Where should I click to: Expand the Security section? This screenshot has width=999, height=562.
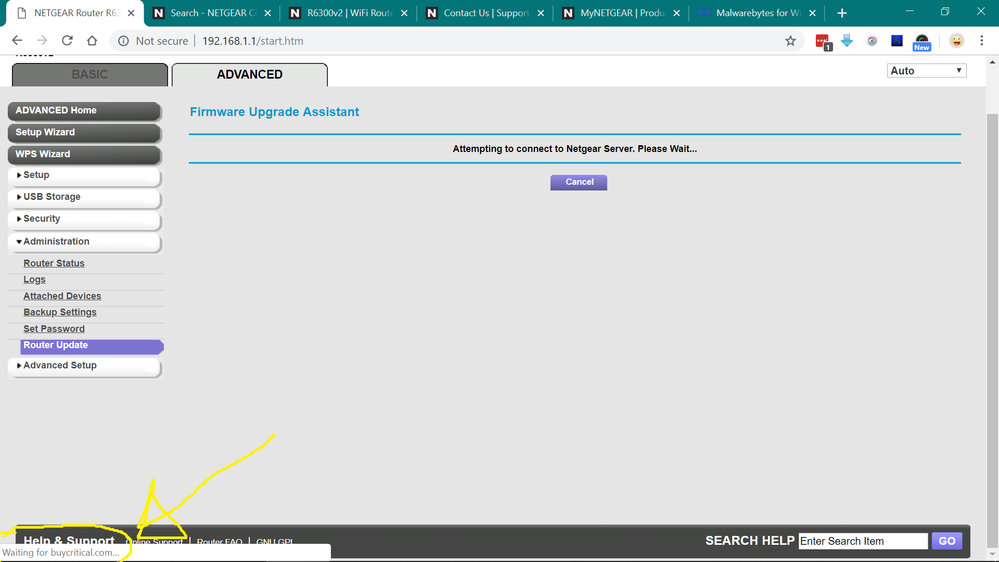[84, 219]
